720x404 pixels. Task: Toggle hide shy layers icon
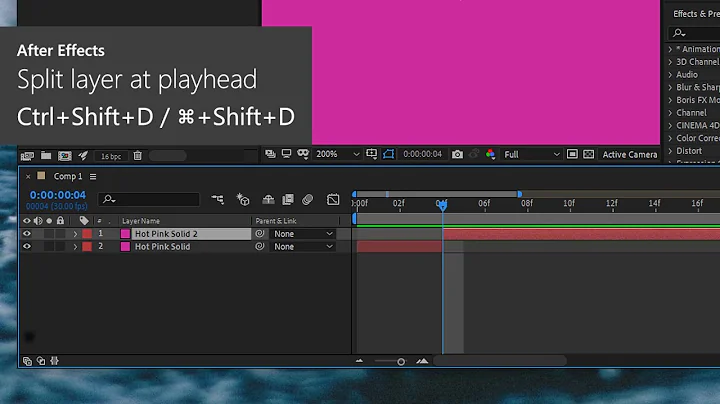[x=268, y=199]
